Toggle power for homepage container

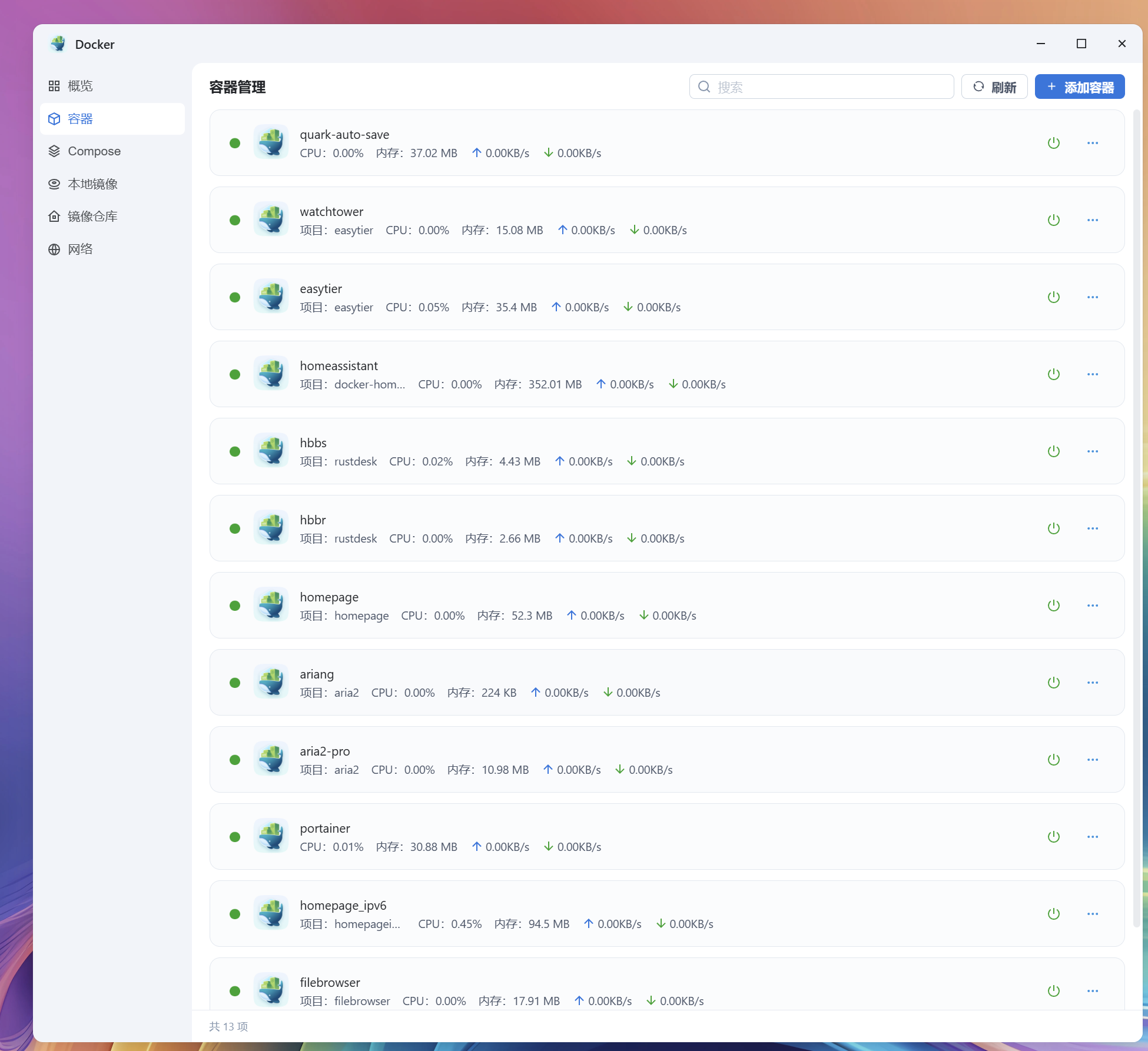point(1054,606)
